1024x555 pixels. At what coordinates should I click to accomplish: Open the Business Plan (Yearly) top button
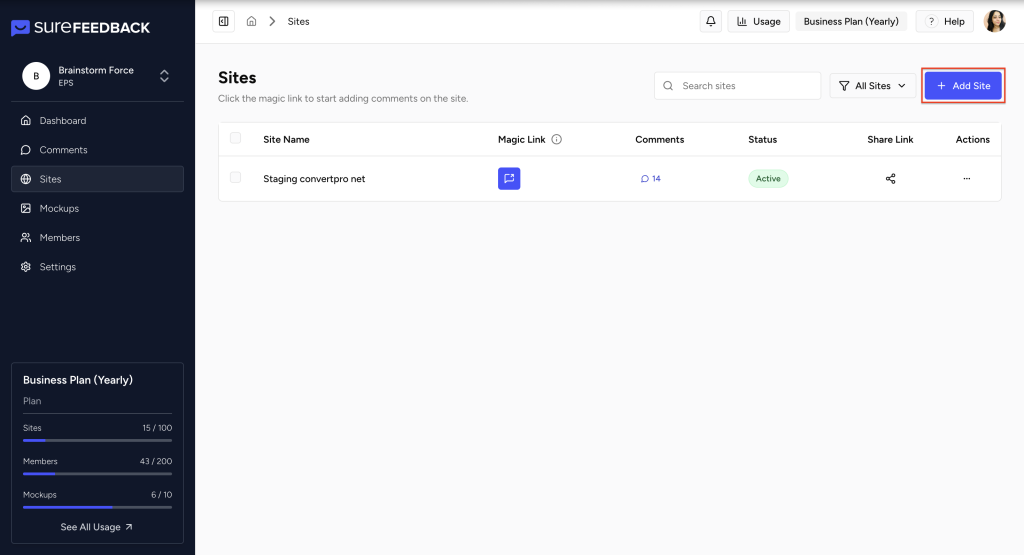(850, 21)
